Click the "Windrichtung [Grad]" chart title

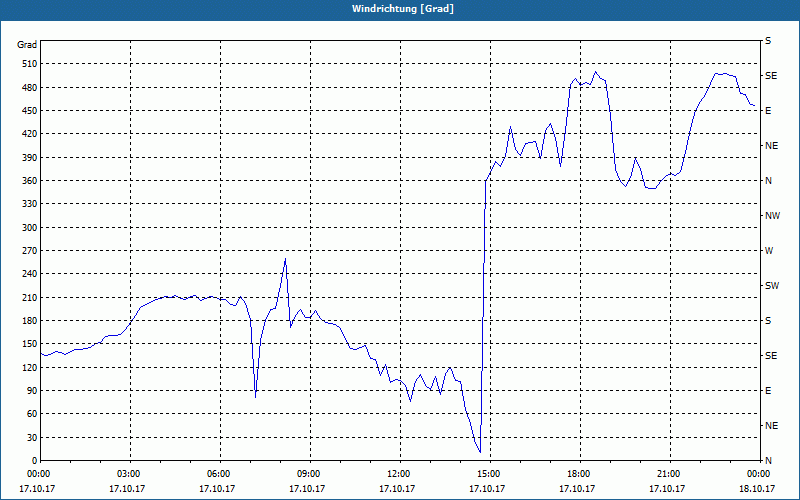(x=403, y=9)
